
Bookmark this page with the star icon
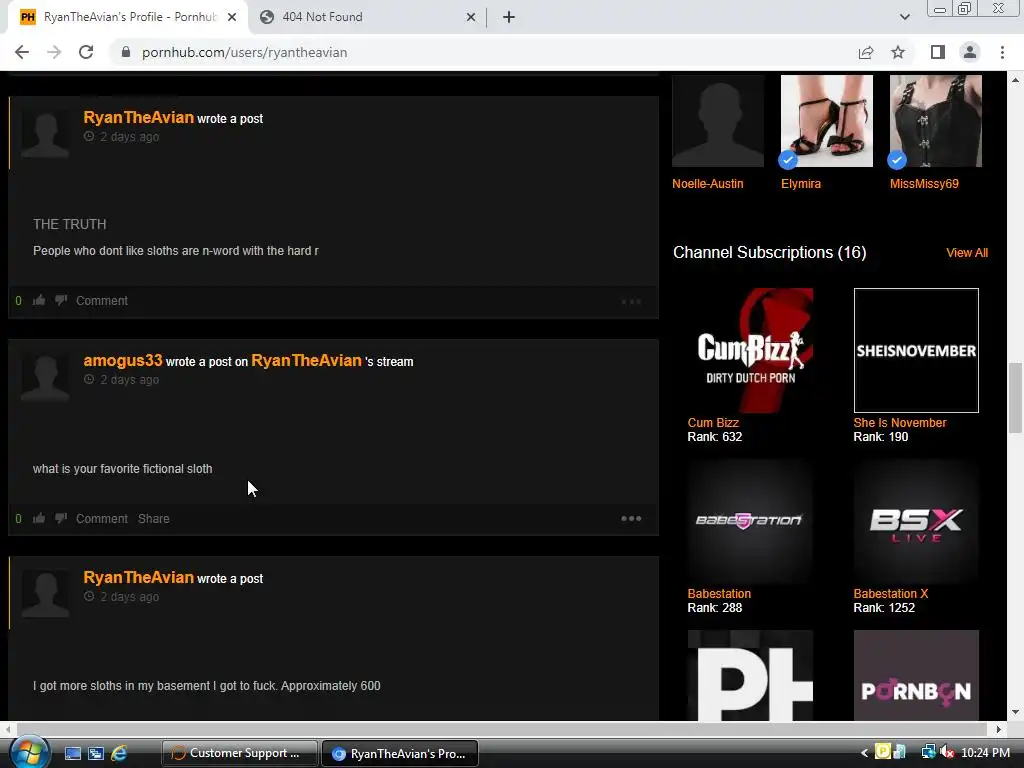[x=898, y=52]
